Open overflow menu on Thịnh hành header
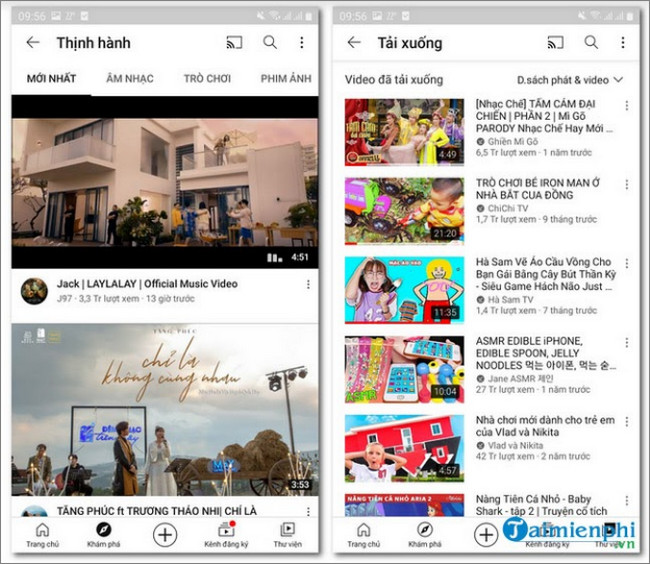Viewport: 650px width, 564px height. coord(302,42)
